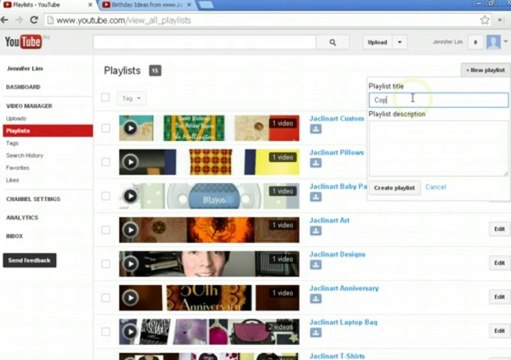The image size is (511, 360).
Task: Click the YouTube search box
Action: click(204, 42)
